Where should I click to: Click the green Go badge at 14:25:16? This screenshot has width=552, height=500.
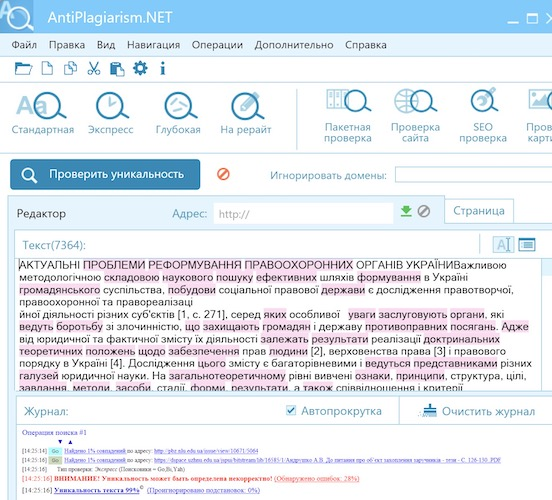tap(55, 460)
